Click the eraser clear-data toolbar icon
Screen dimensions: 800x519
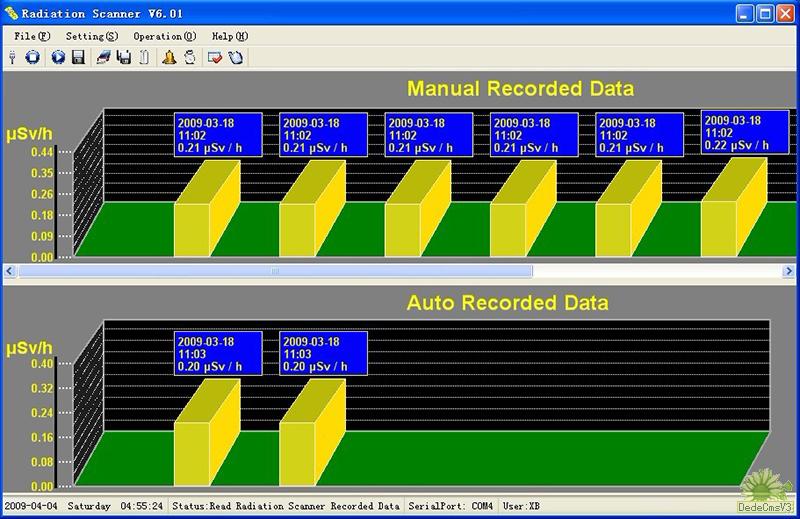click(x=103, y=57)
